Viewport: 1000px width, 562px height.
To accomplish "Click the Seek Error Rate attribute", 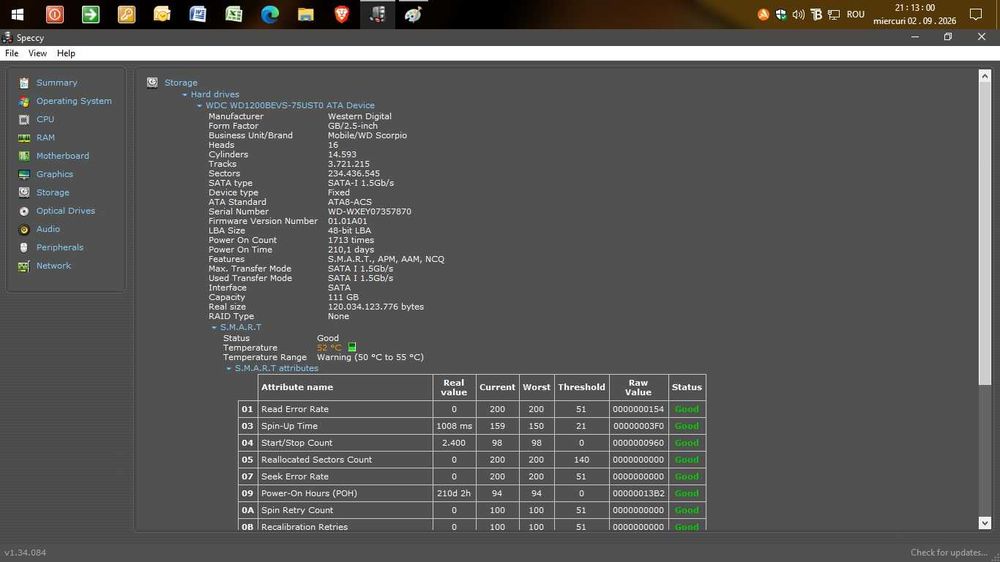I will [x=295, y=477].
